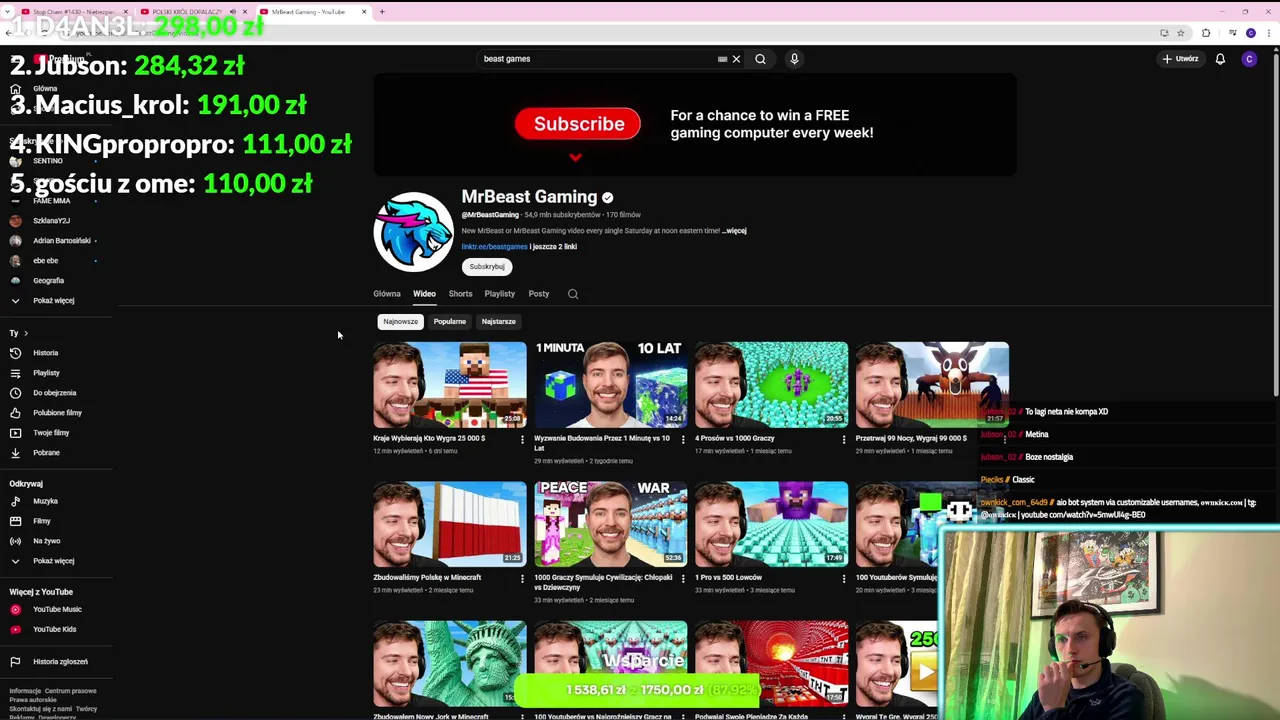Image resolution: width=1280 pixels, height=720 pixels.
Task: Switch to the Posty channel tab
Action: pyautogui.click(x=539, y=294)
